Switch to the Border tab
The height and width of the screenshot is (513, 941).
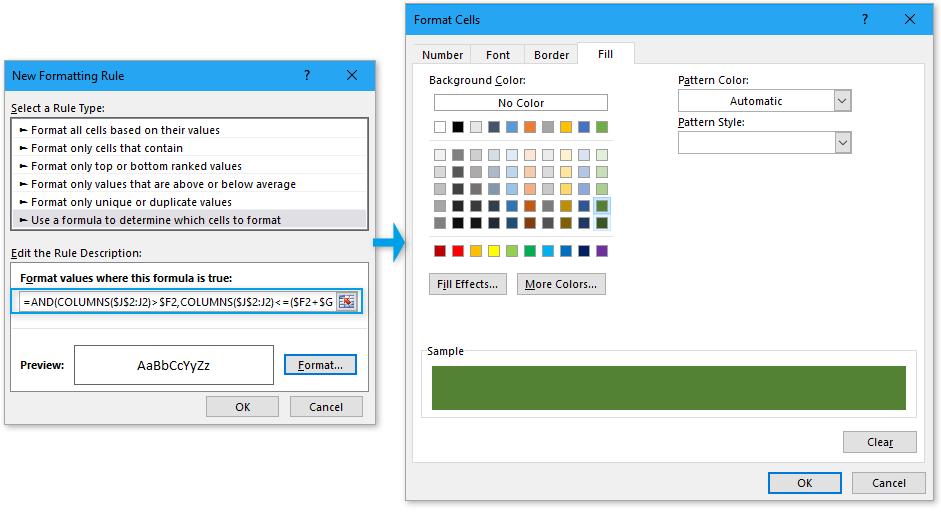(x=551, y=55)
